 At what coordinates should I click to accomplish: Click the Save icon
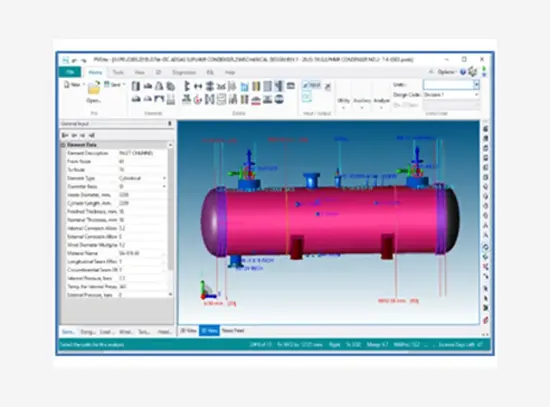point(107,85)
